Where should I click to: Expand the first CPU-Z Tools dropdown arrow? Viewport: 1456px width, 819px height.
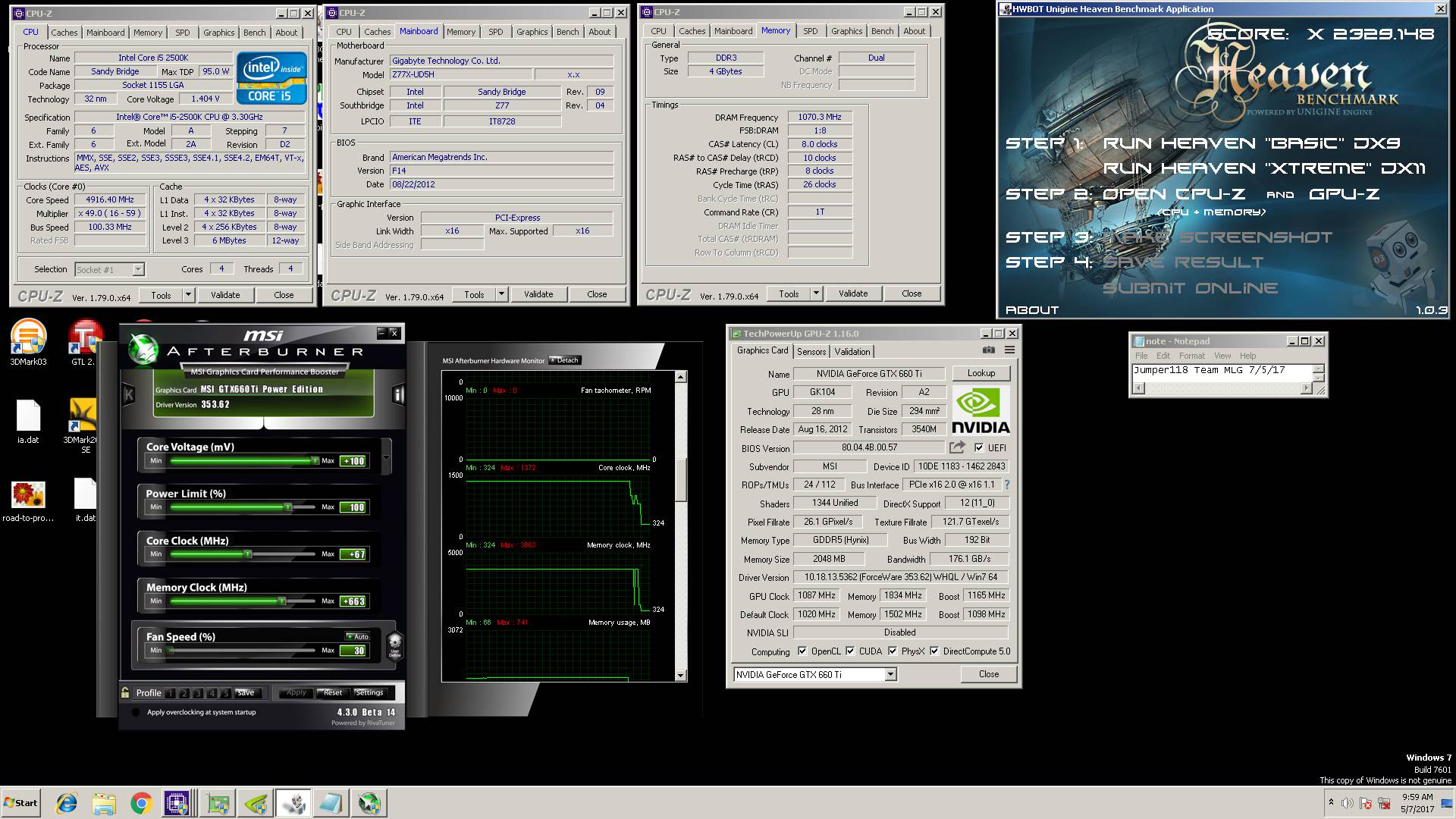click(188, 295)
